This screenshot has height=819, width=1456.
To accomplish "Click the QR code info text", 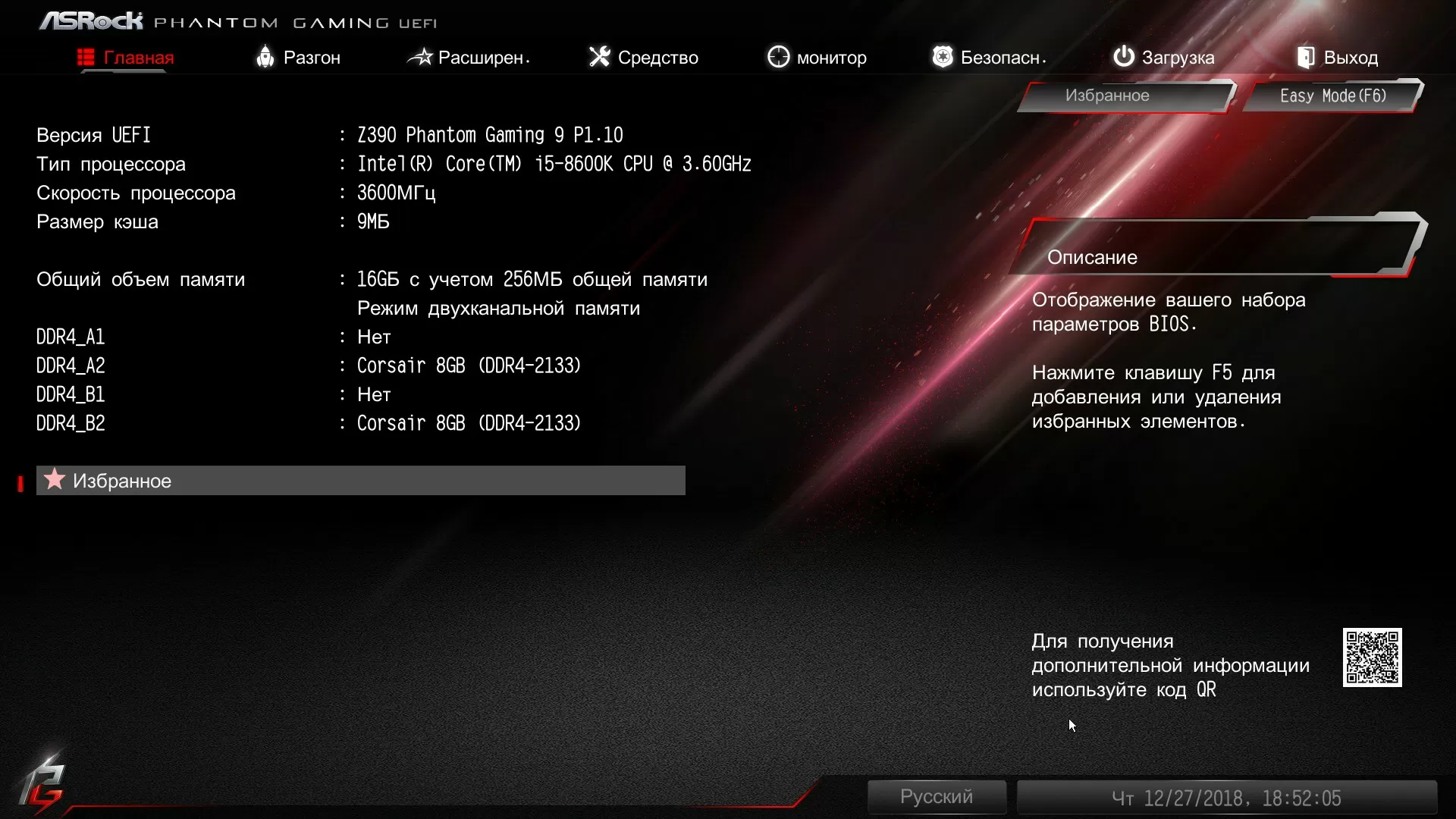I will click(1170, 666).
